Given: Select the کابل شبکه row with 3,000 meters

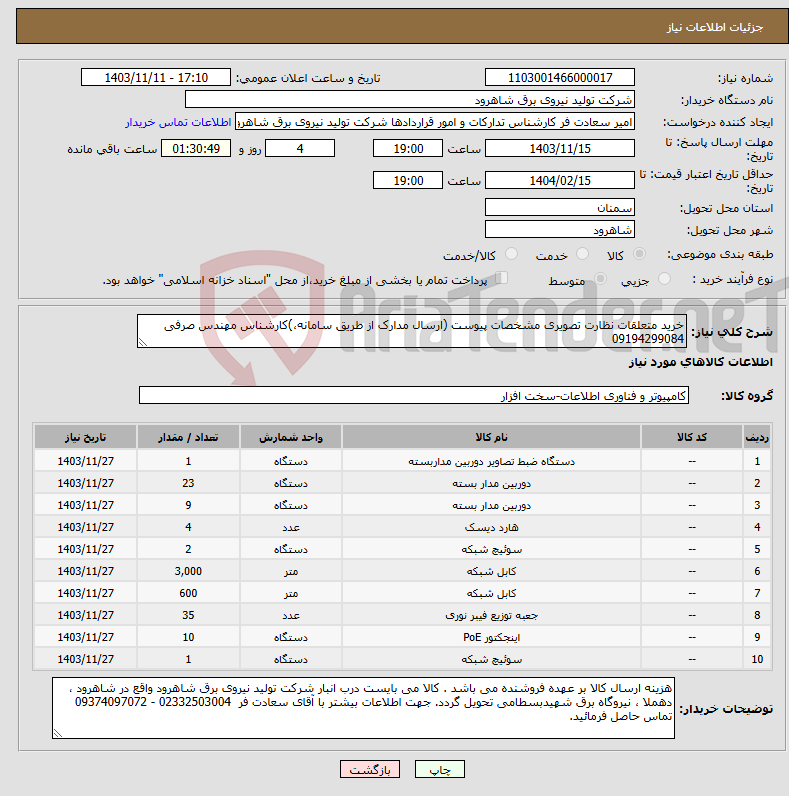Looking at the screenshot, I should tap(402, 571).
